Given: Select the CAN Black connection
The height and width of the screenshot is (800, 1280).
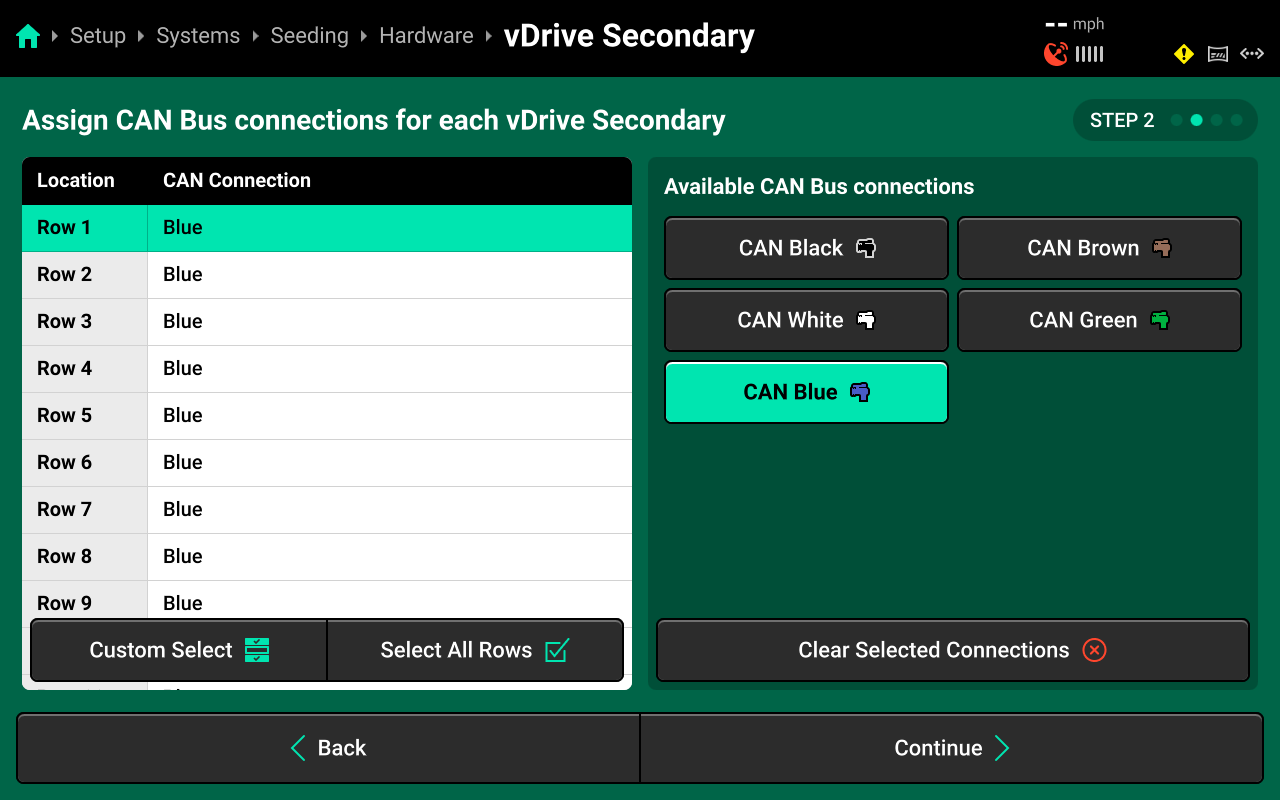Looking at the screenshot, I should (806, 248).
